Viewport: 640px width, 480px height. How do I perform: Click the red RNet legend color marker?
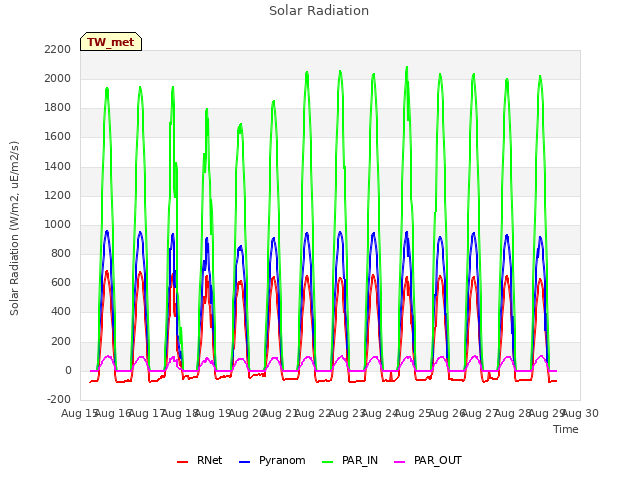click(182, 462)
